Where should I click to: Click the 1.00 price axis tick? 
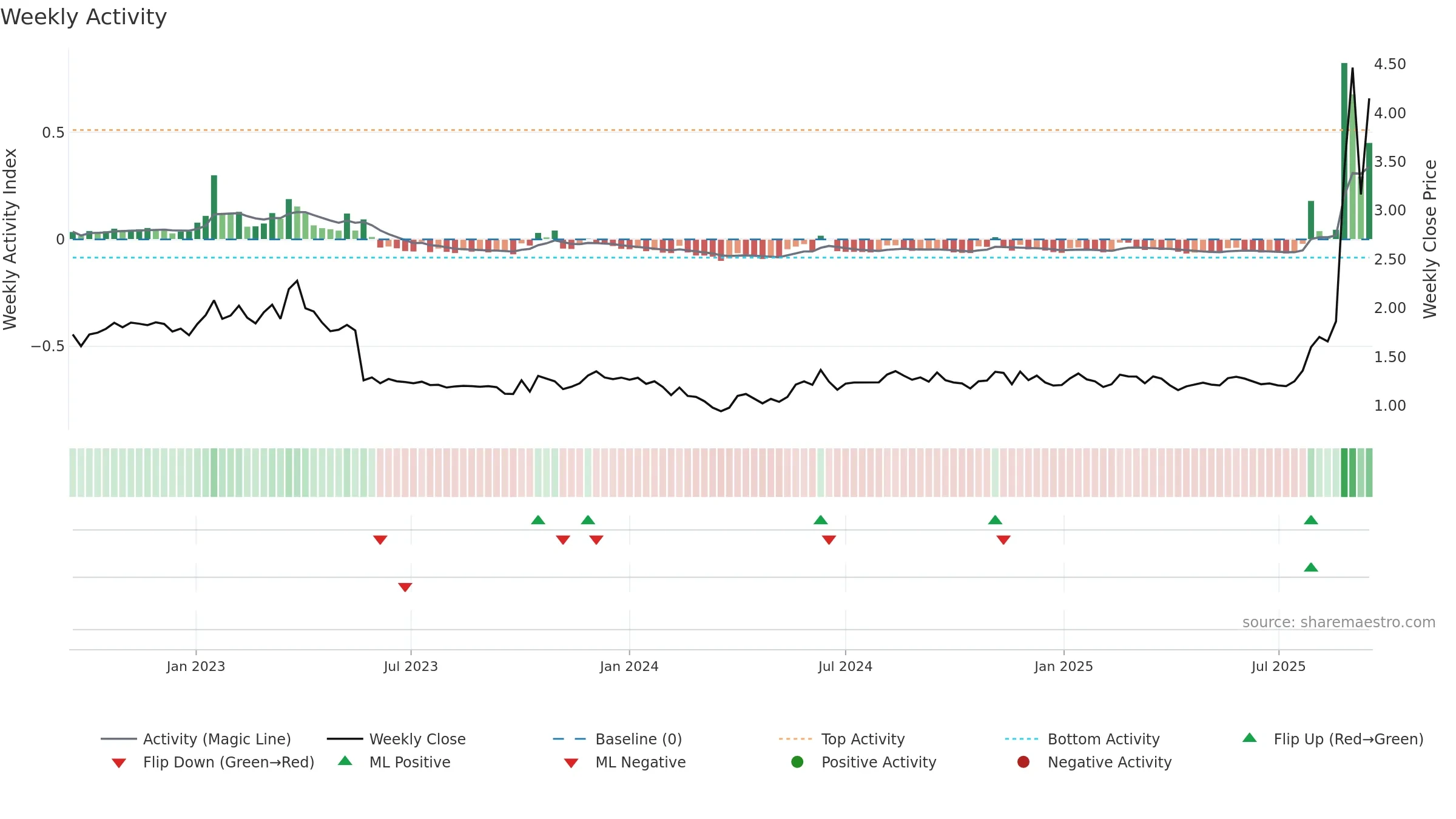[x=1390, y=406]
